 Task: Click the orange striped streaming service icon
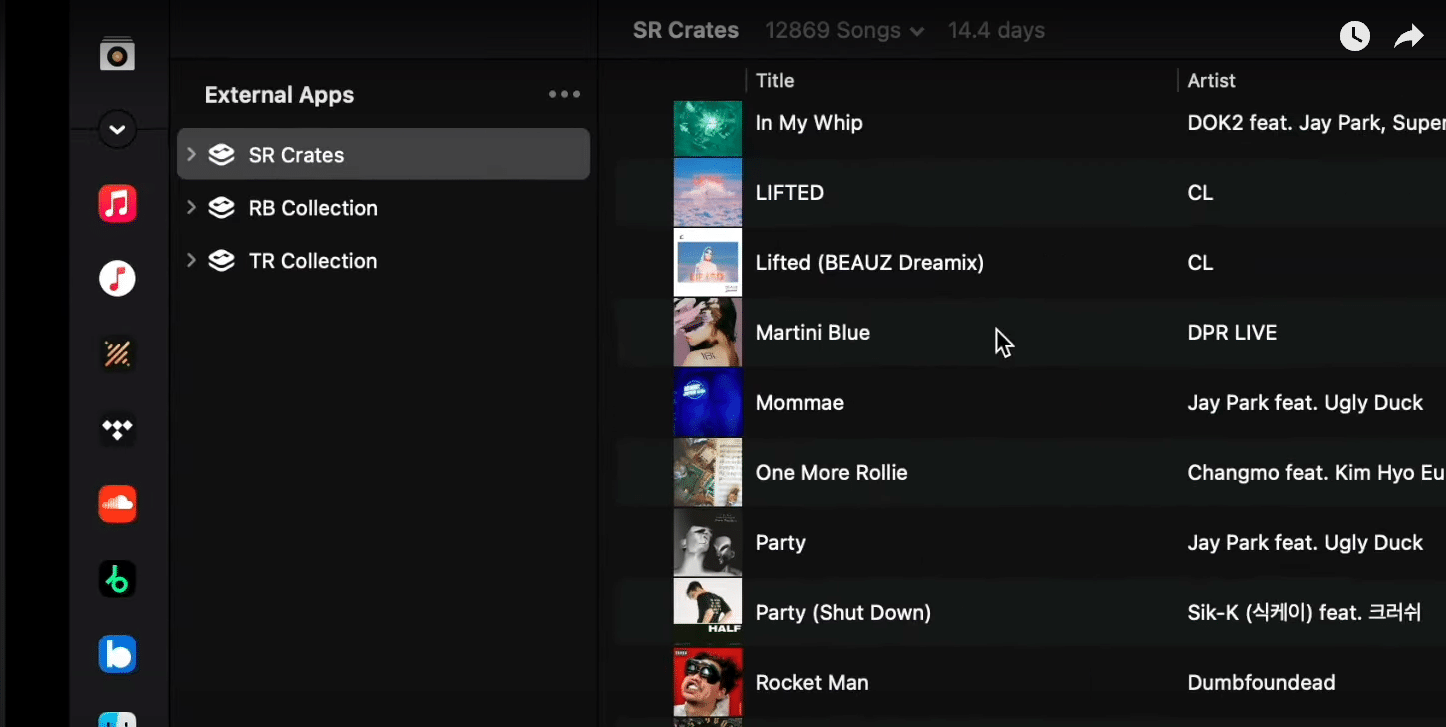117,353
